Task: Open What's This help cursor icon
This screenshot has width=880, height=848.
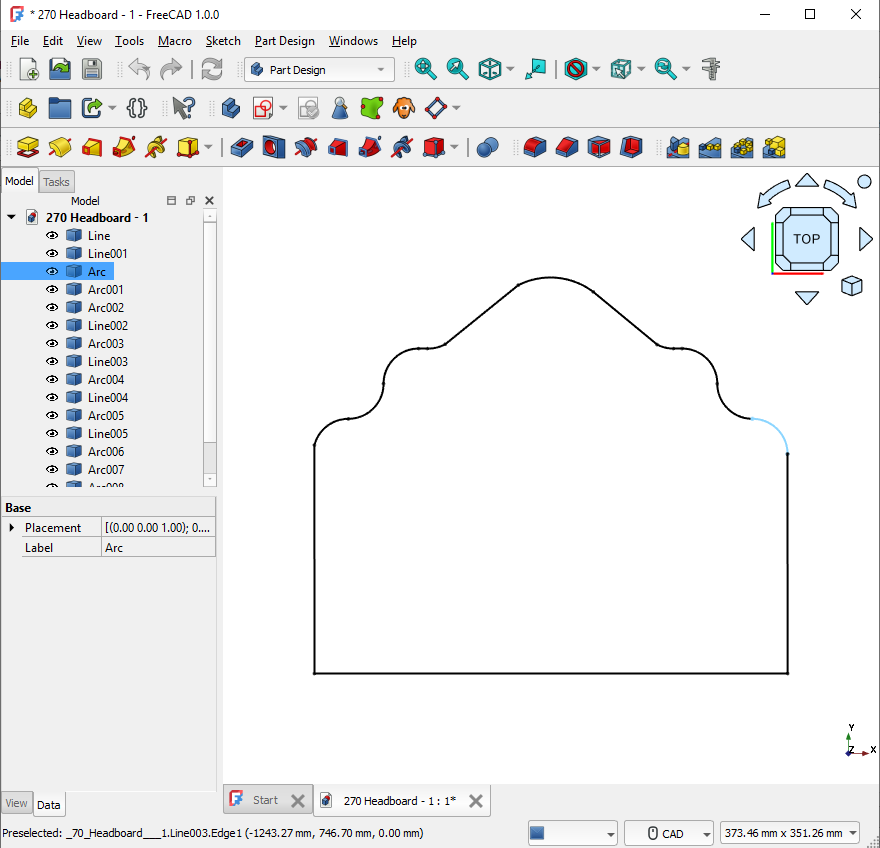Action: click(183, 108)
